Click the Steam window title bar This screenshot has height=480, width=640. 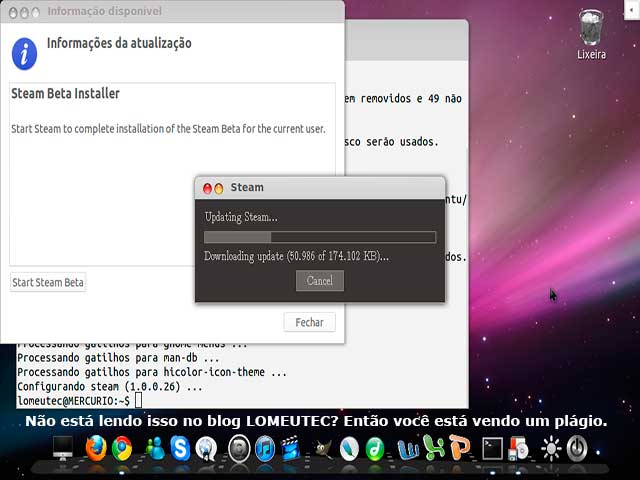click(x=320, y=188)
